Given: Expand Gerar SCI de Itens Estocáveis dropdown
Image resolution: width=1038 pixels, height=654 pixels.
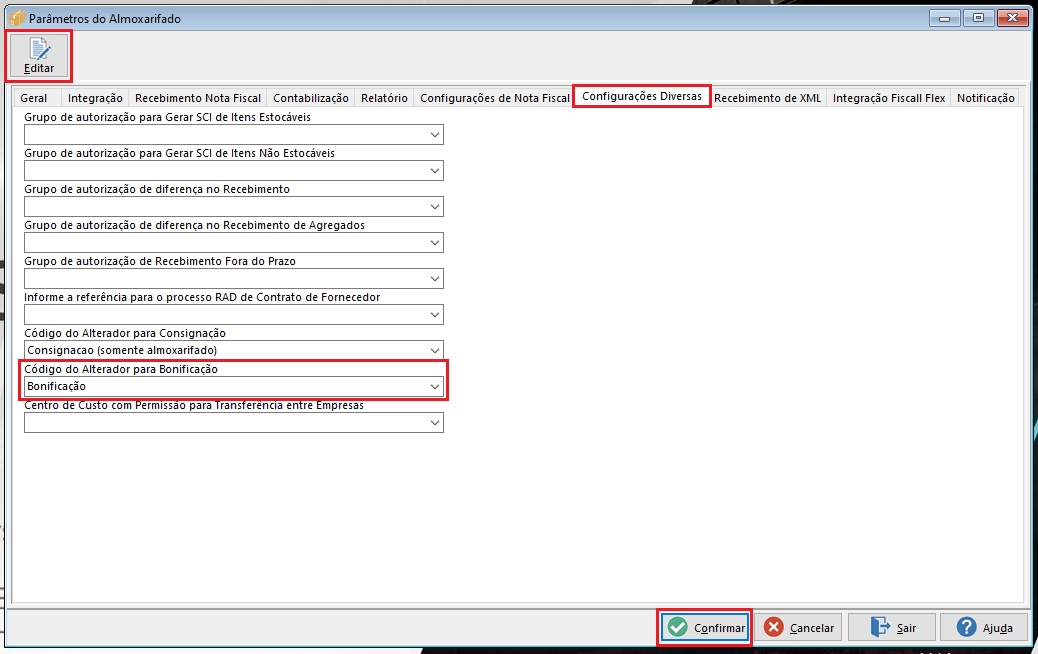Looking at the screenshot, I should point(434,135).
